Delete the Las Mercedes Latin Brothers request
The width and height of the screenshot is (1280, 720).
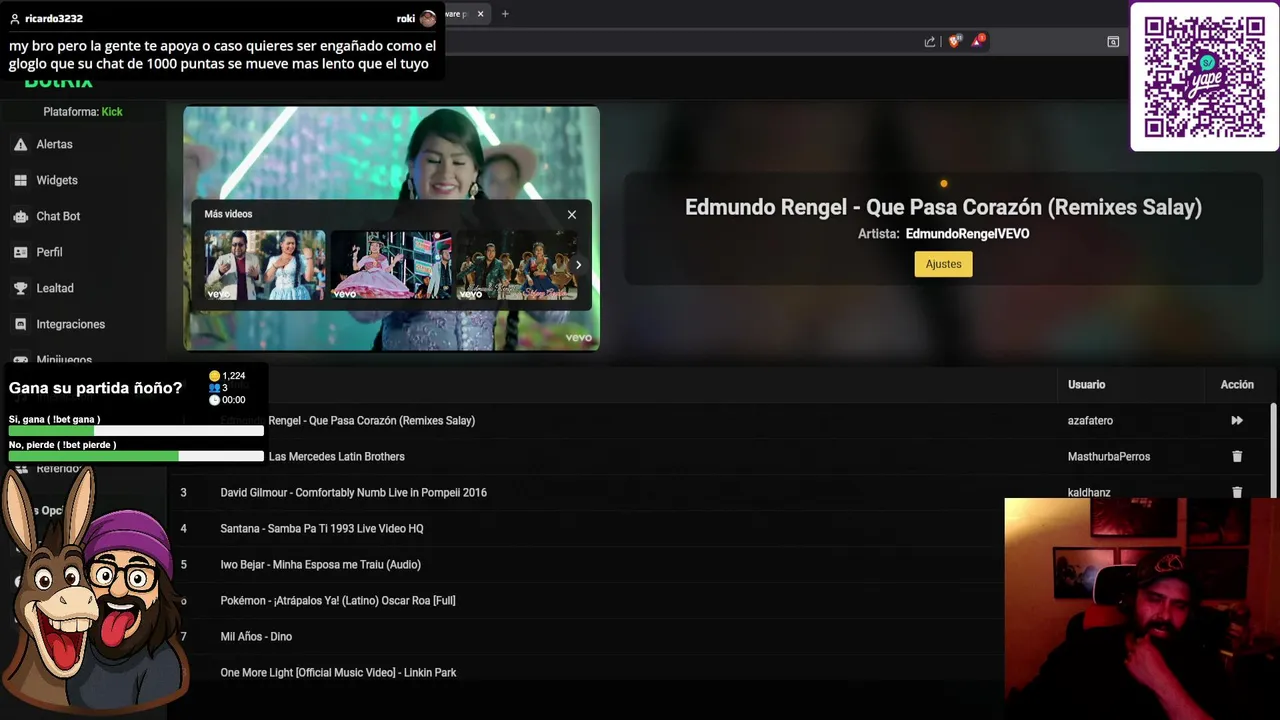(1237, 457)
